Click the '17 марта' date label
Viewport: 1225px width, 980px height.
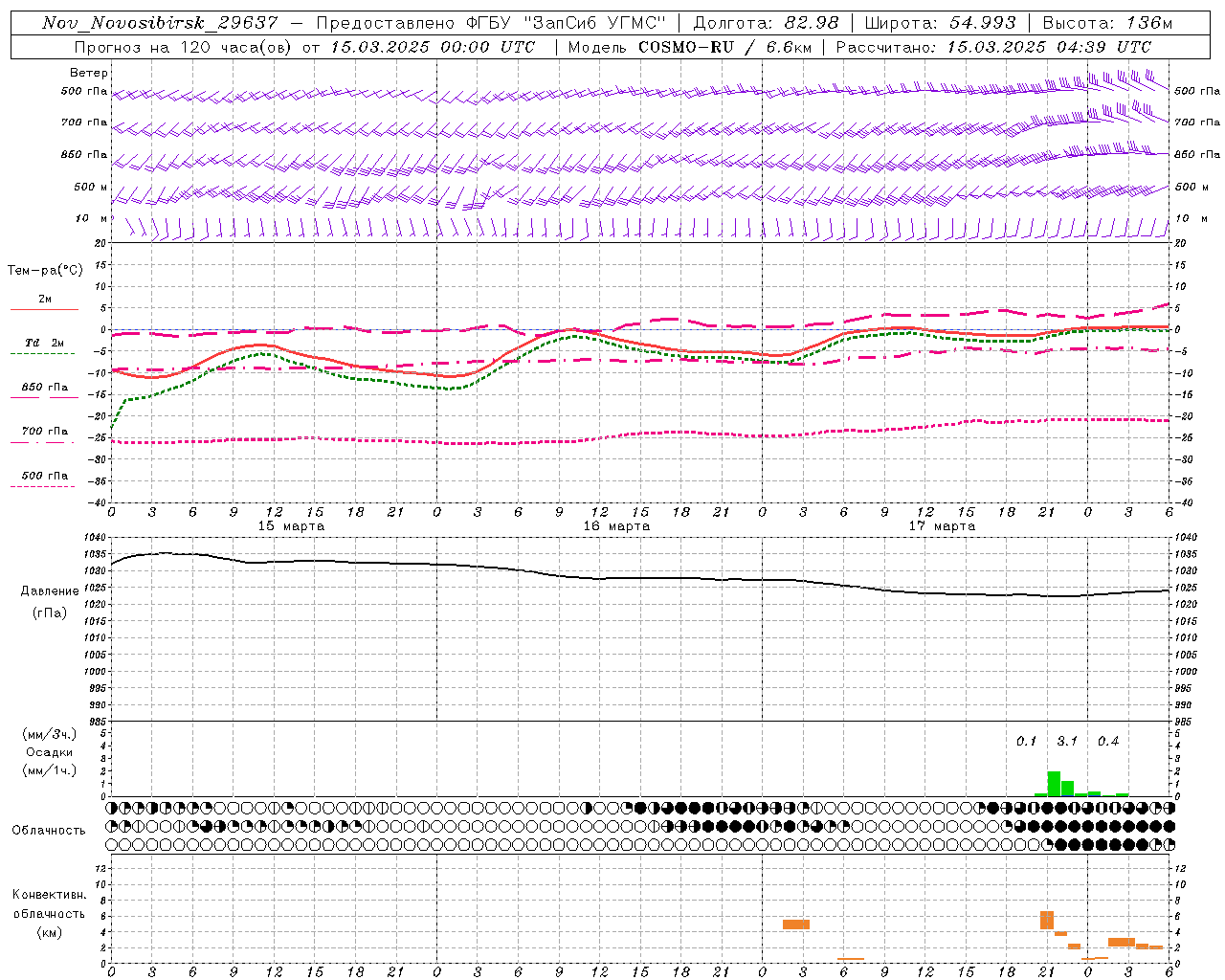[x=942, y=526]
